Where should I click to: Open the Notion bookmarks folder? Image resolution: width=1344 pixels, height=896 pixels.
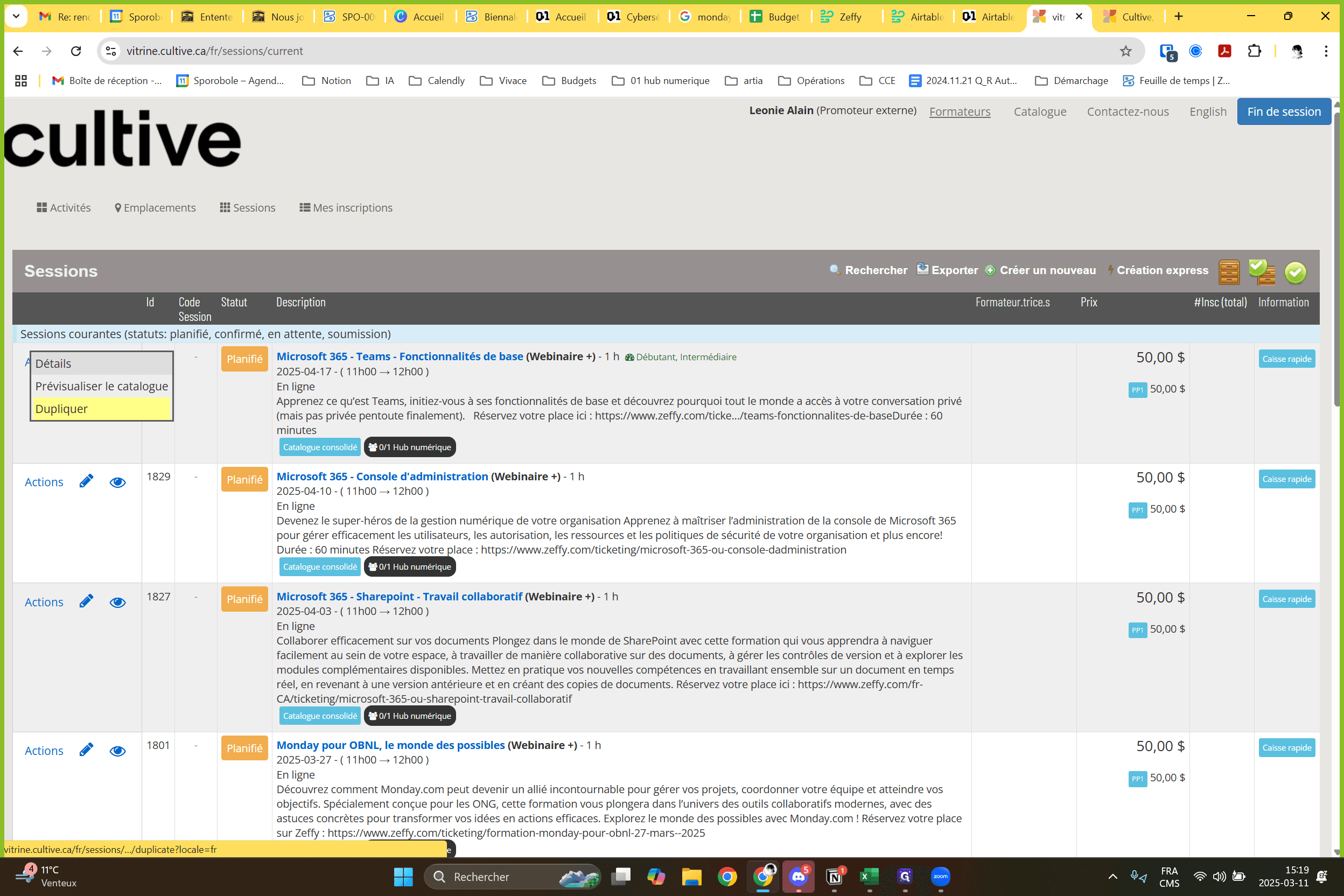pyautogui.click(x=327, y=81)
